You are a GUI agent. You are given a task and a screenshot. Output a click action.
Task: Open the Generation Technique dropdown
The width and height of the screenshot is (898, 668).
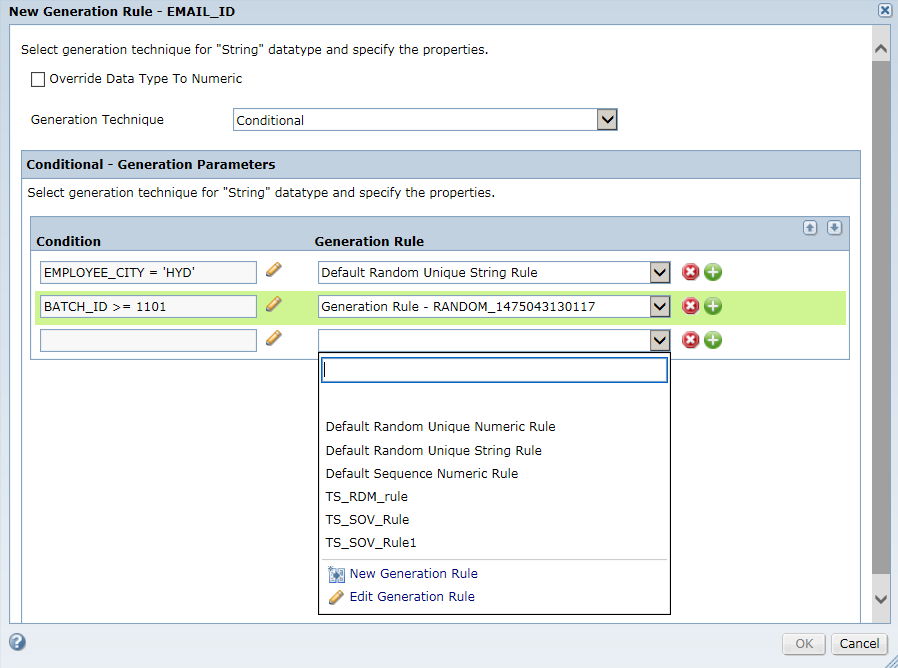pyautogui.click(x=607, y=120)
